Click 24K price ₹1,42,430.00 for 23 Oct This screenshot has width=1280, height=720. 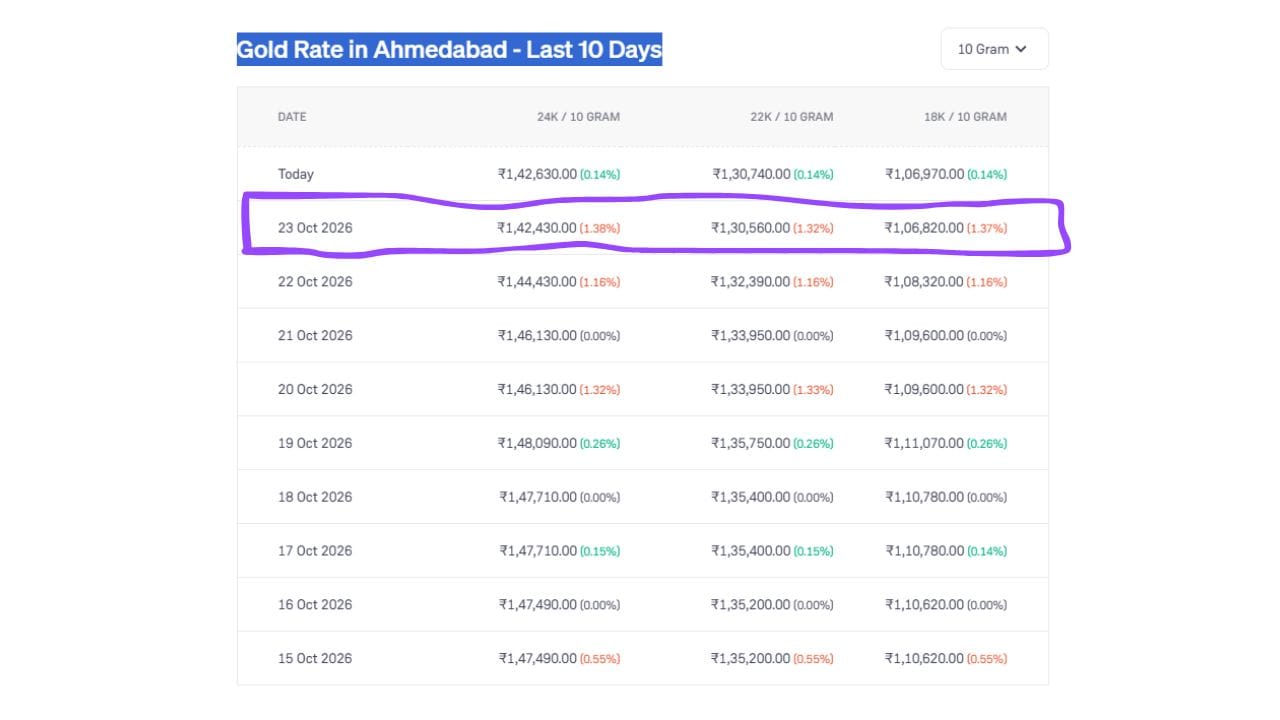pos(537,228)
